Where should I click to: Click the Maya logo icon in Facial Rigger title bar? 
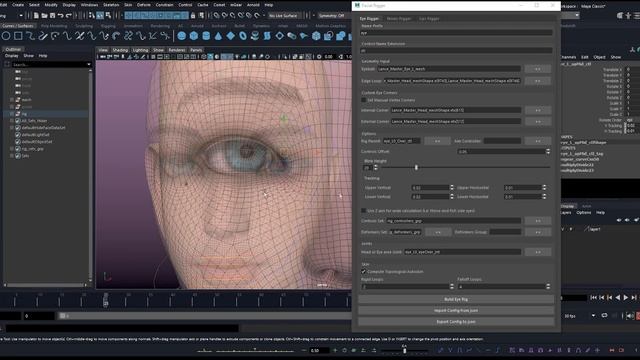pos(357,5)
